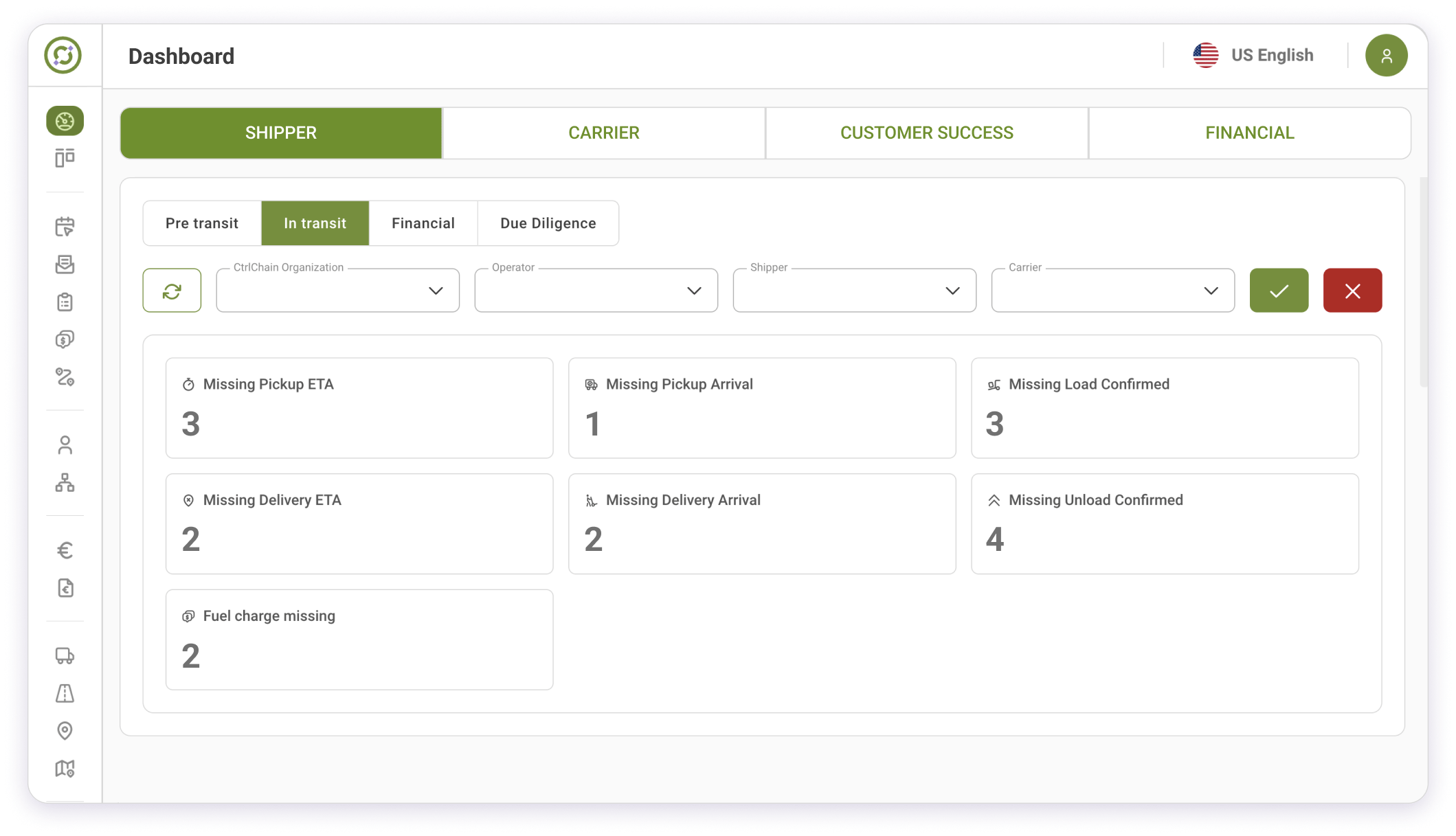Select the Due Diligence sub-tab
The image size is (1456, 836).
click(548, 223)
